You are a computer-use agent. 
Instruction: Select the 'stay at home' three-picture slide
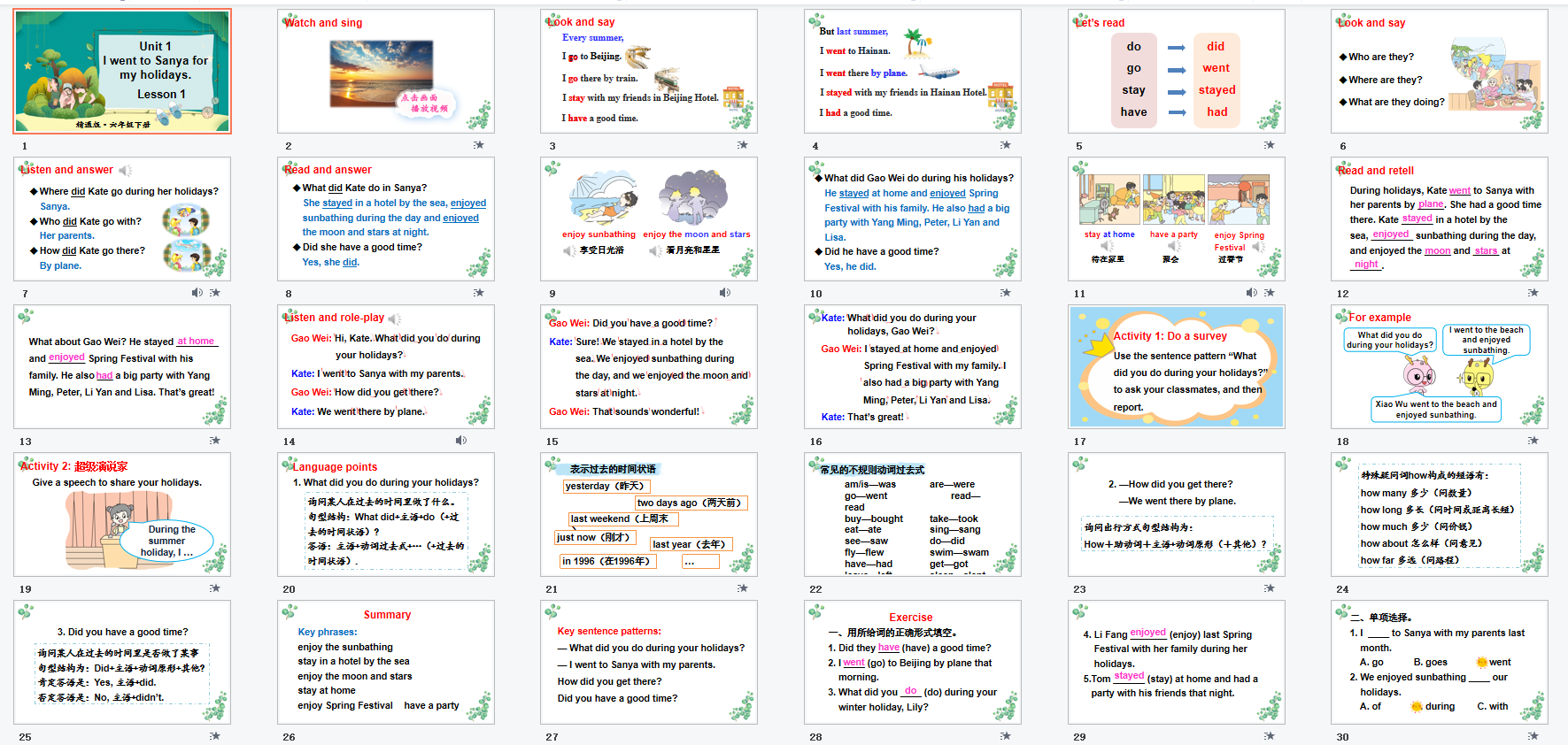1177,219
